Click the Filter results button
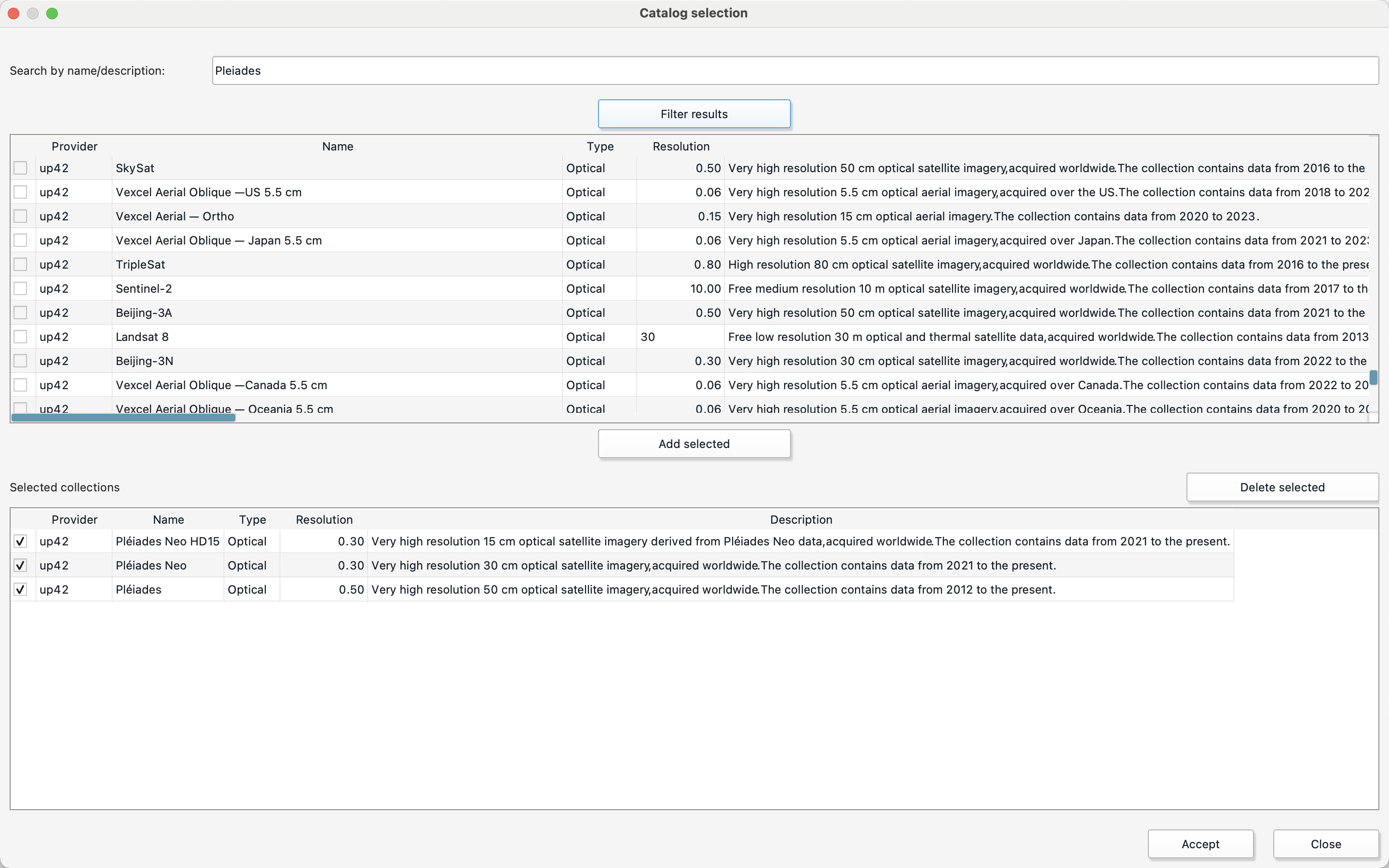1389x868 pixels. pos(694,113)
